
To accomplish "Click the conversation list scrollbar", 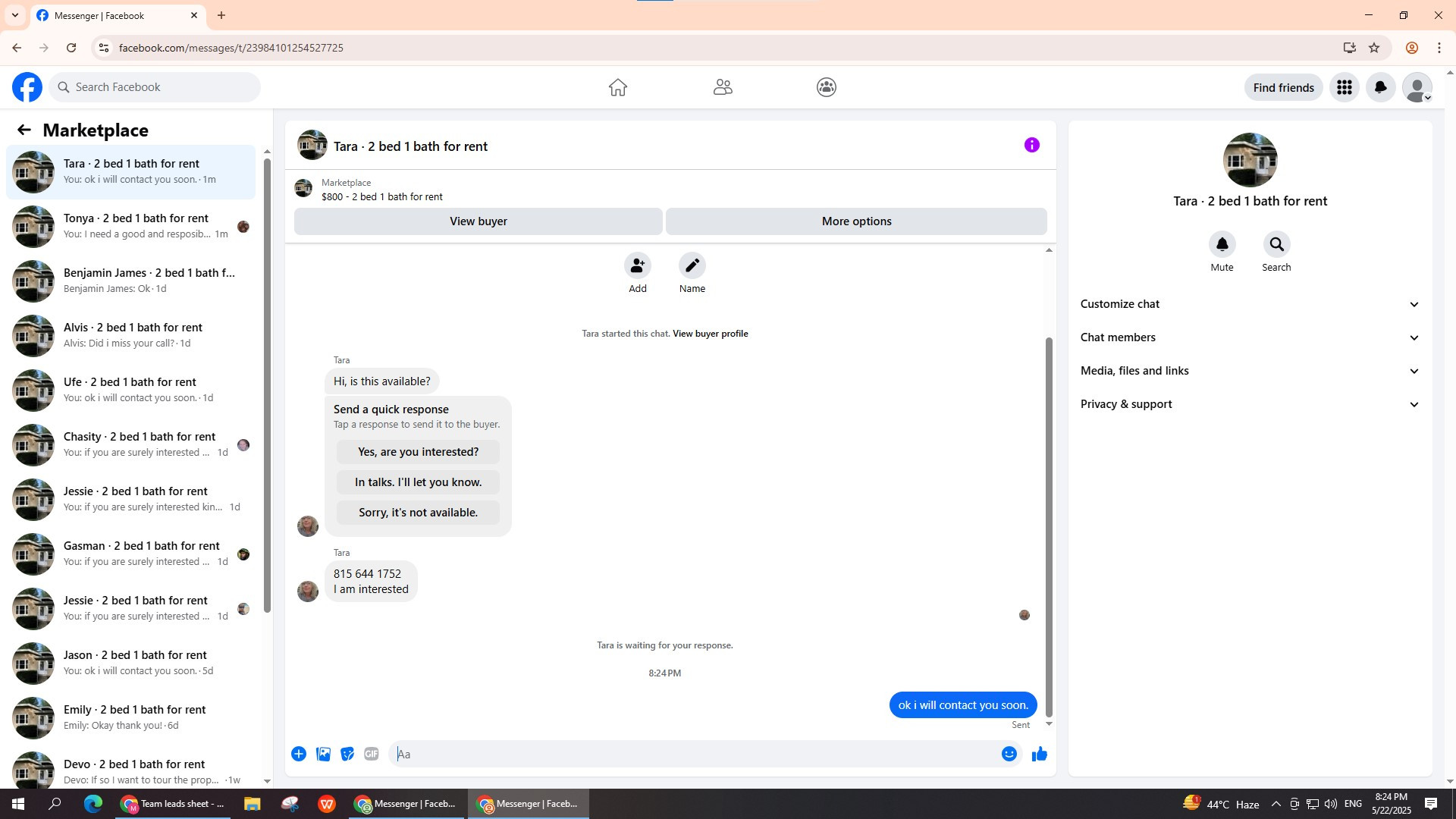I will point(267,385).
